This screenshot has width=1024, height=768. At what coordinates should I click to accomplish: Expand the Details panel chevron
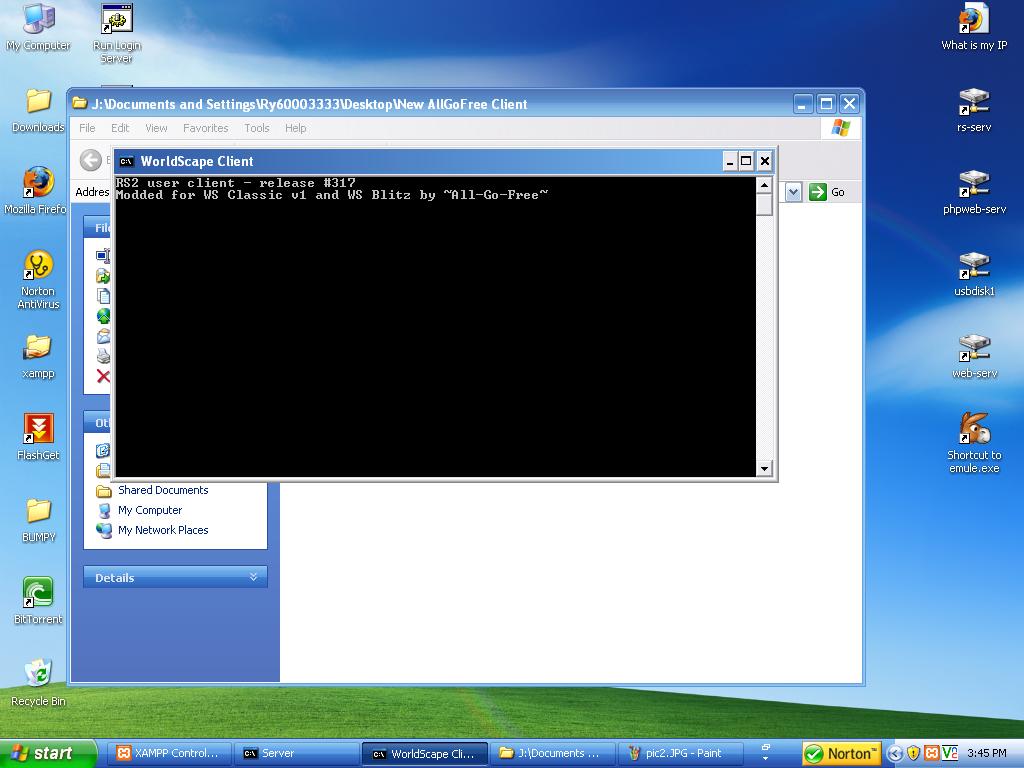tap(253, 577)
